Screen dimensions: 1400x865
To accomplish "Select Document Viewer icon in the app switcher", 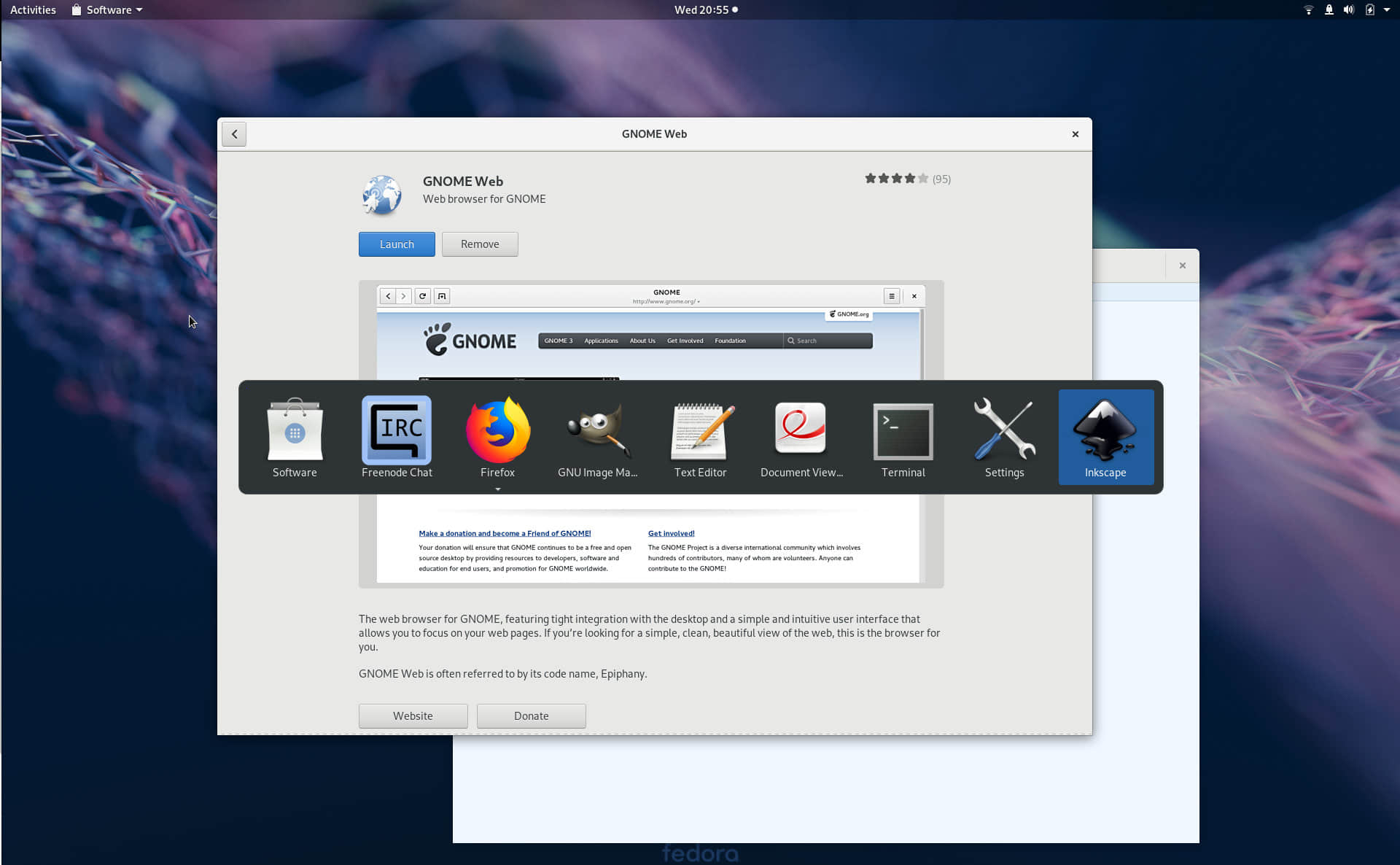I will 801,437.
